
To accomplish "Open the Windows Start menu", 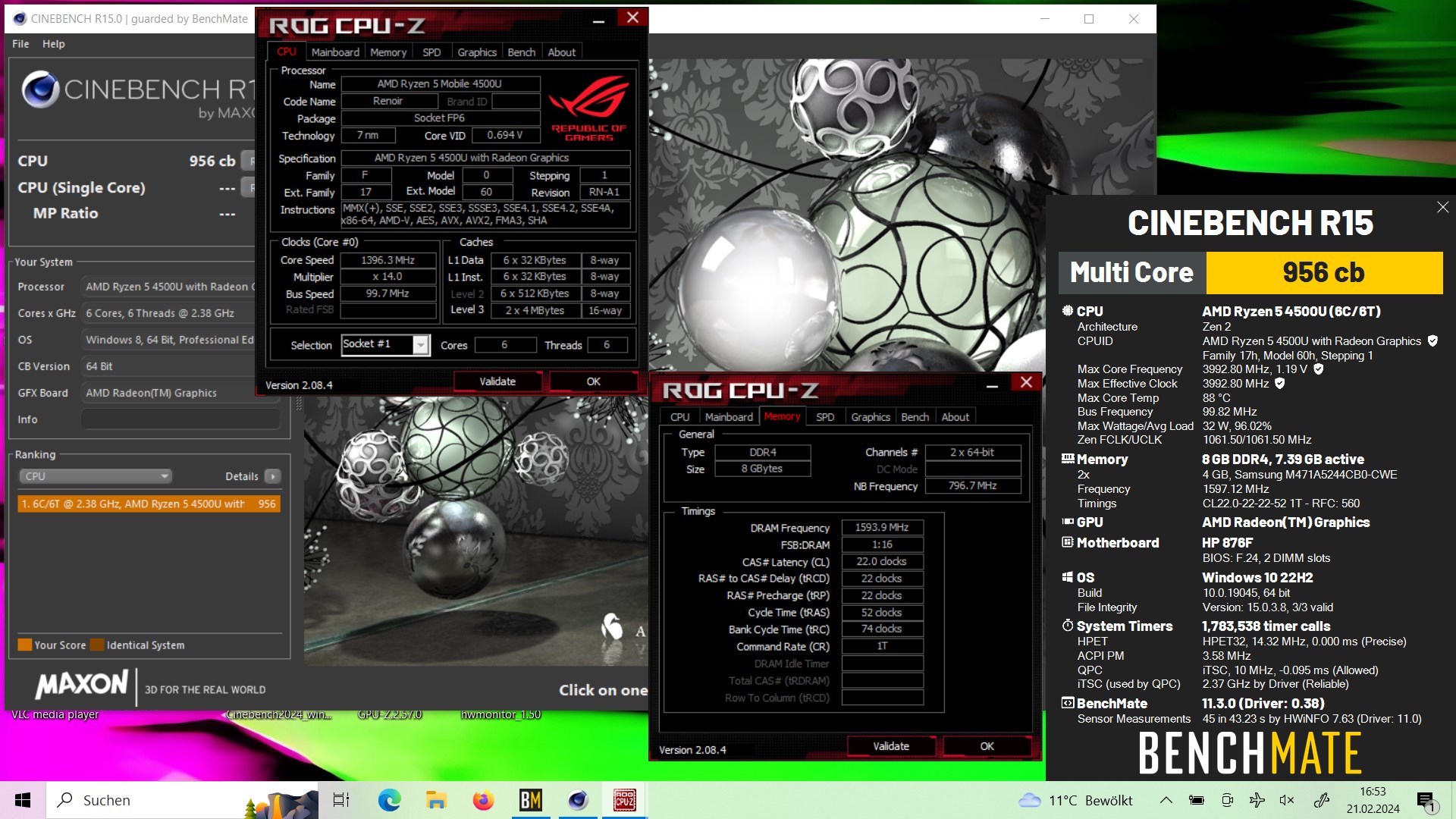I will point(23,800).
